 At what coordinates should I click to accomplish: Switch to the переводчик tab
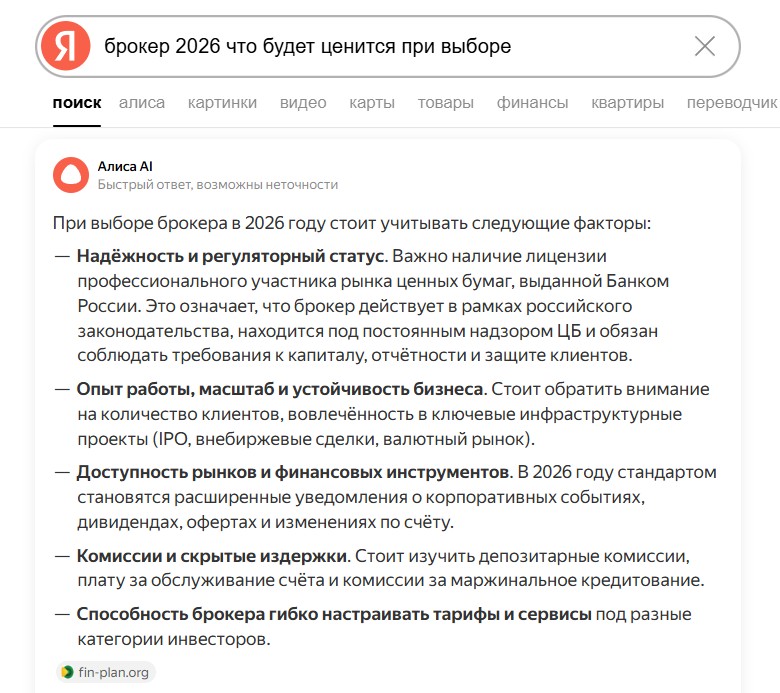pos(731,102)
